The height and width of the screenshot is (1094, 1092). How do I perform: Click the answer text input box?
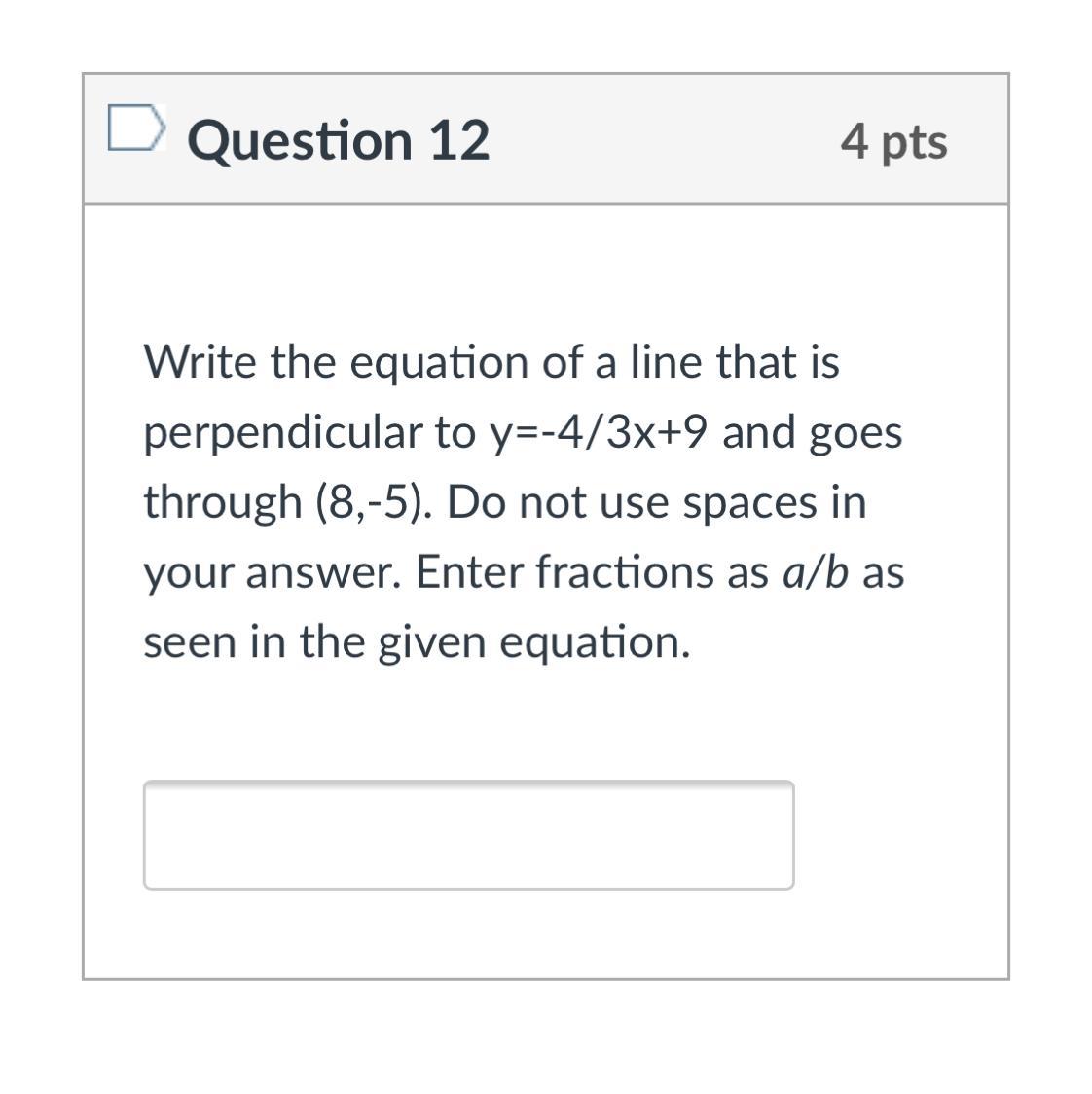468,834
